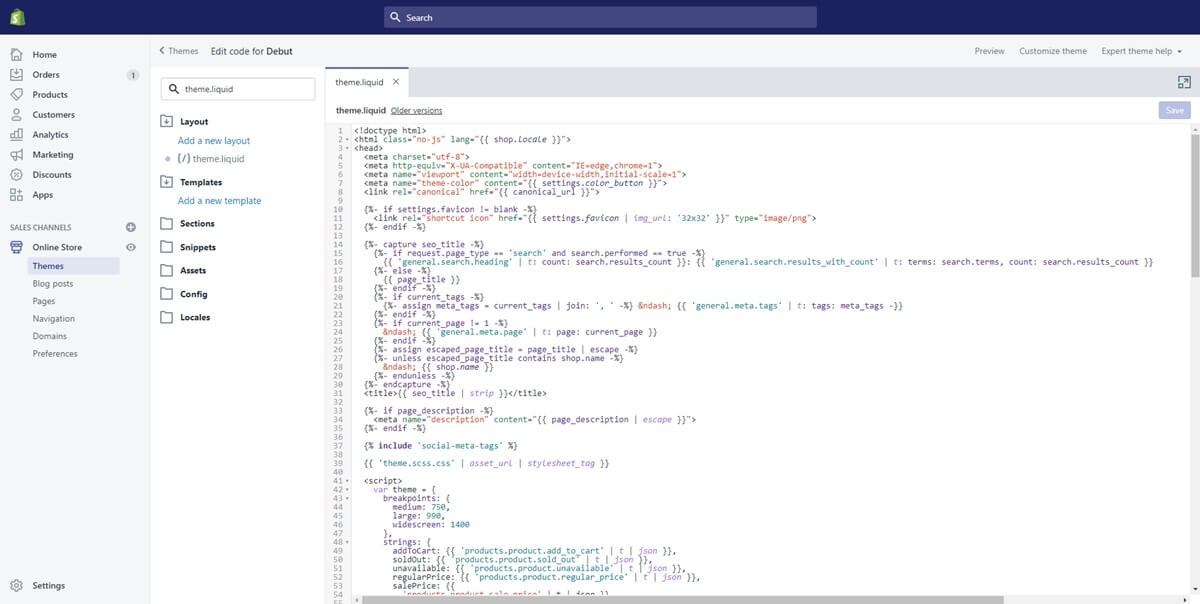Open the Orders icon in sidebar
This screenshot has width=1200, height=604.
click(16, 74)
